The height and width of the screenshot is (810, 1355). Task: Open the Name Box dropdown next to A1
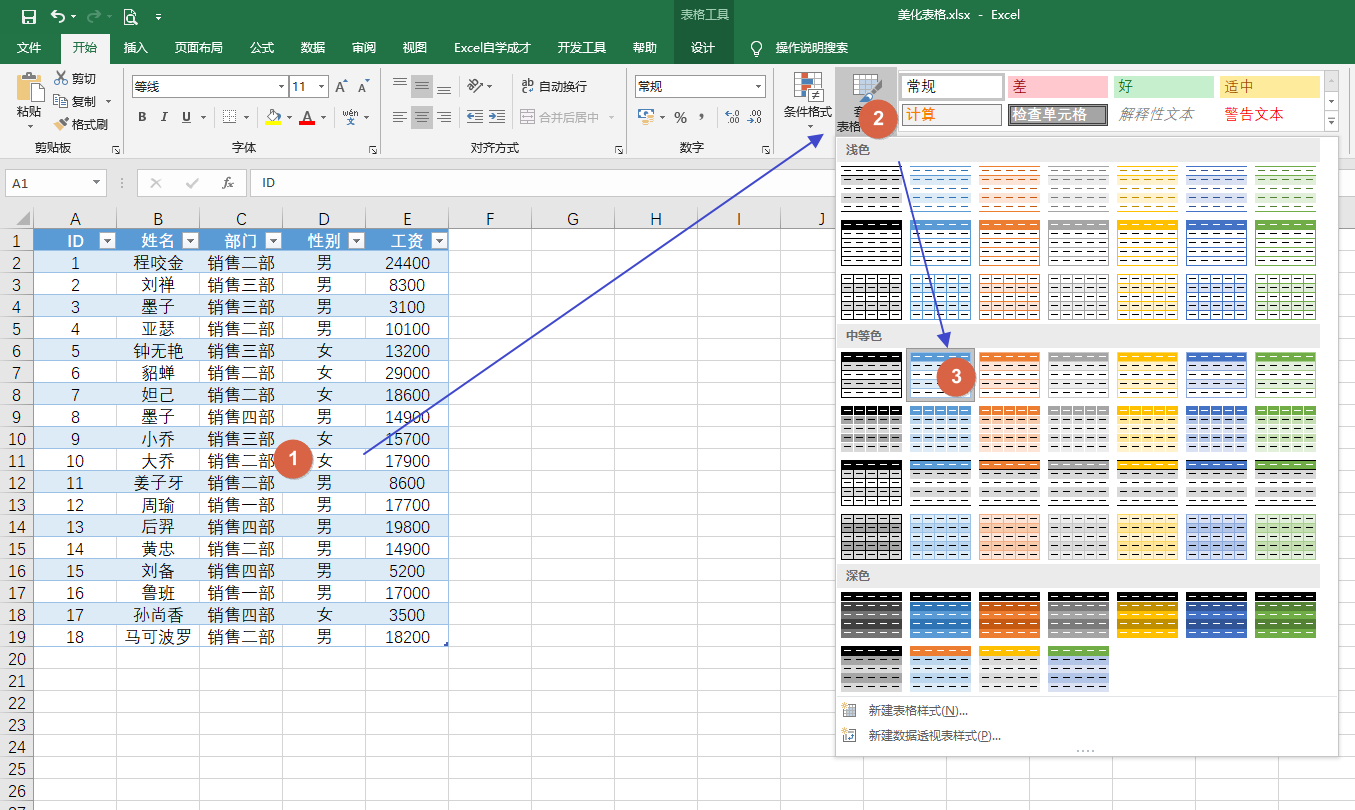point(97,183)
